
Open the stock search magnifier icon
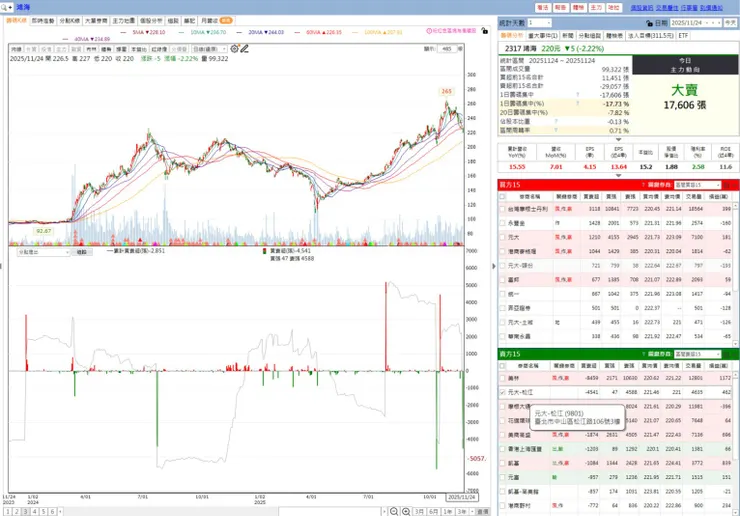pos(4,8)
